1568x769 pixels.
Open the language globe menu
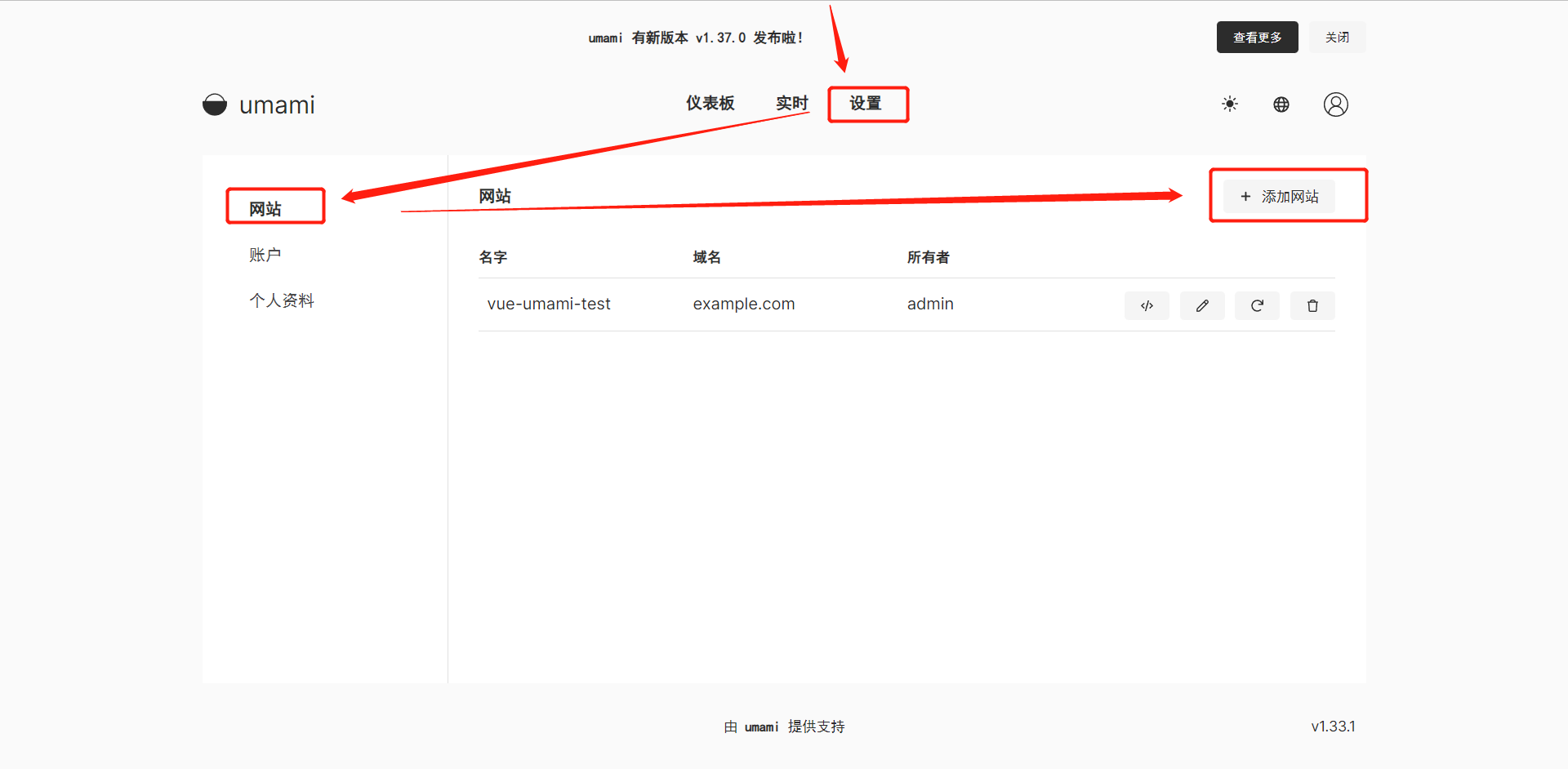click(1281, 104)
